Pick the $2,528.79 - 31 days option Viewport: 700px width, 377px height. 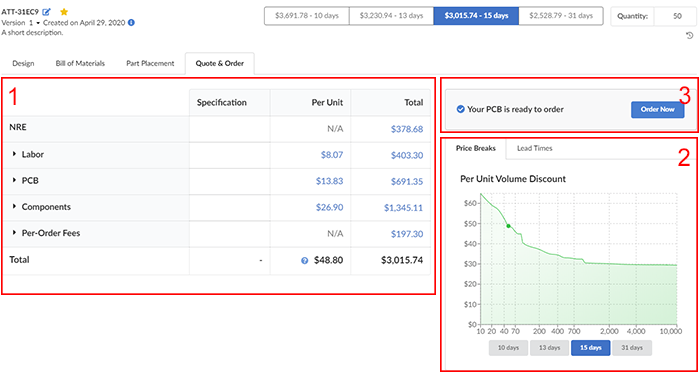click(561, 16)
